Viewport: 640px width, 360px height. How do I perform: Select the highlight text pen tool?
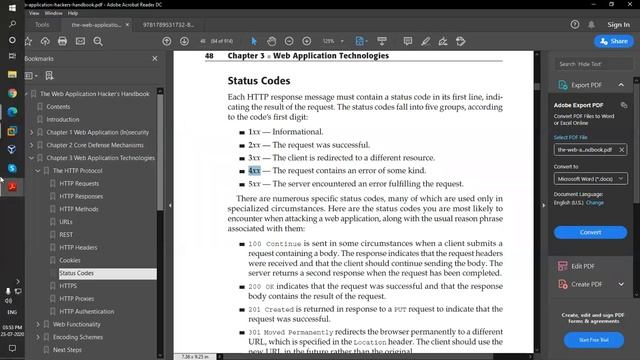click(425, 41)
